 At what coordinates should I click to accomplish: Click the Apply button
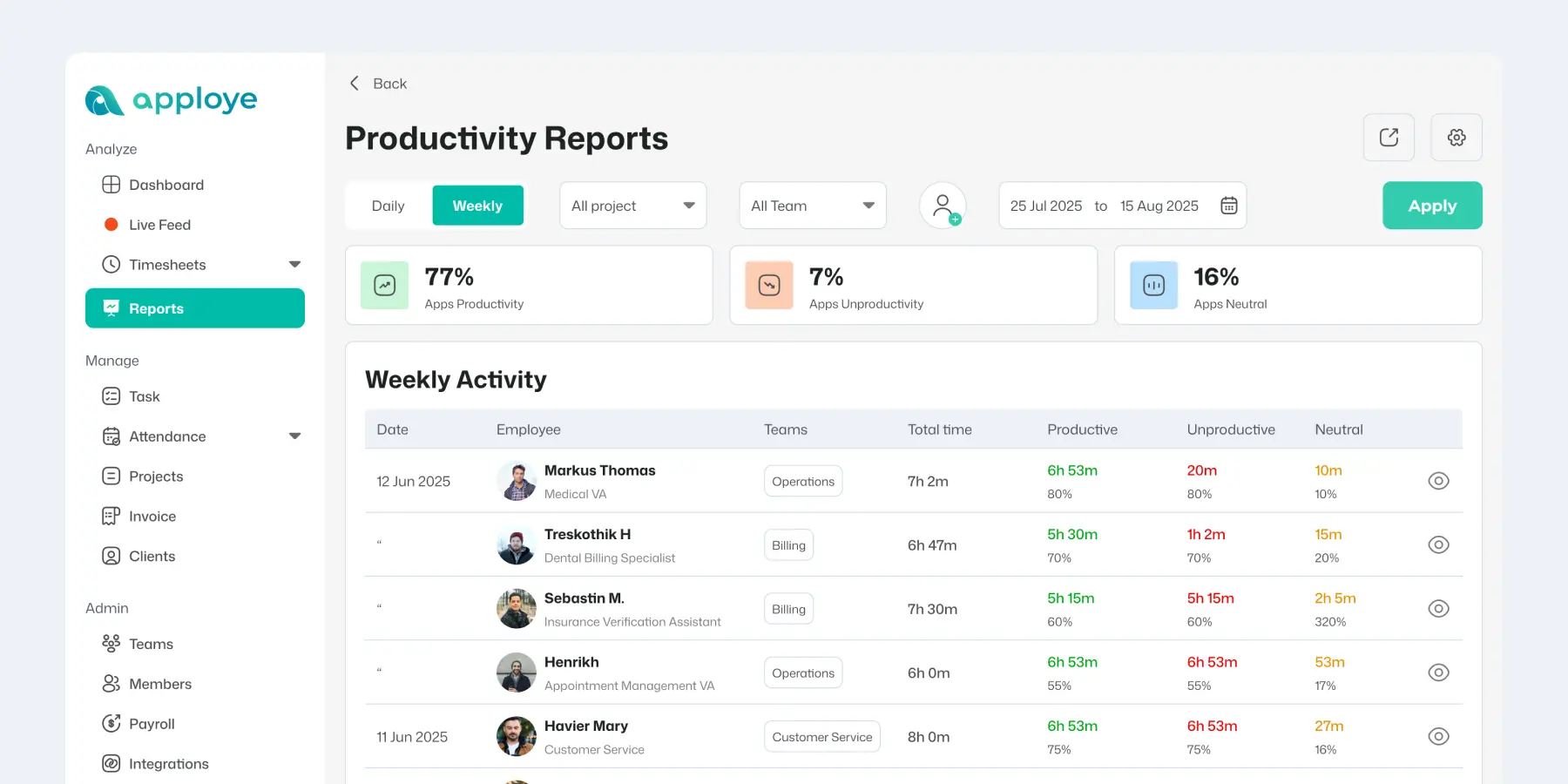[1432, 206]
